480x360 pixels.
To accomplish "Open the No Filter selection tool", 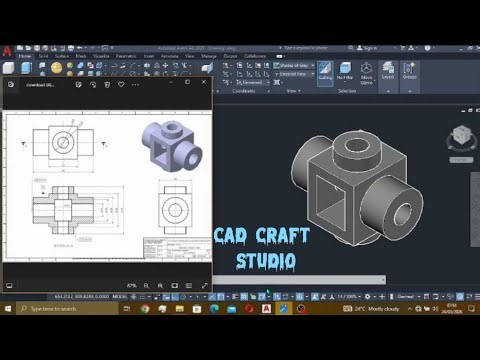I will click(345, 72).
